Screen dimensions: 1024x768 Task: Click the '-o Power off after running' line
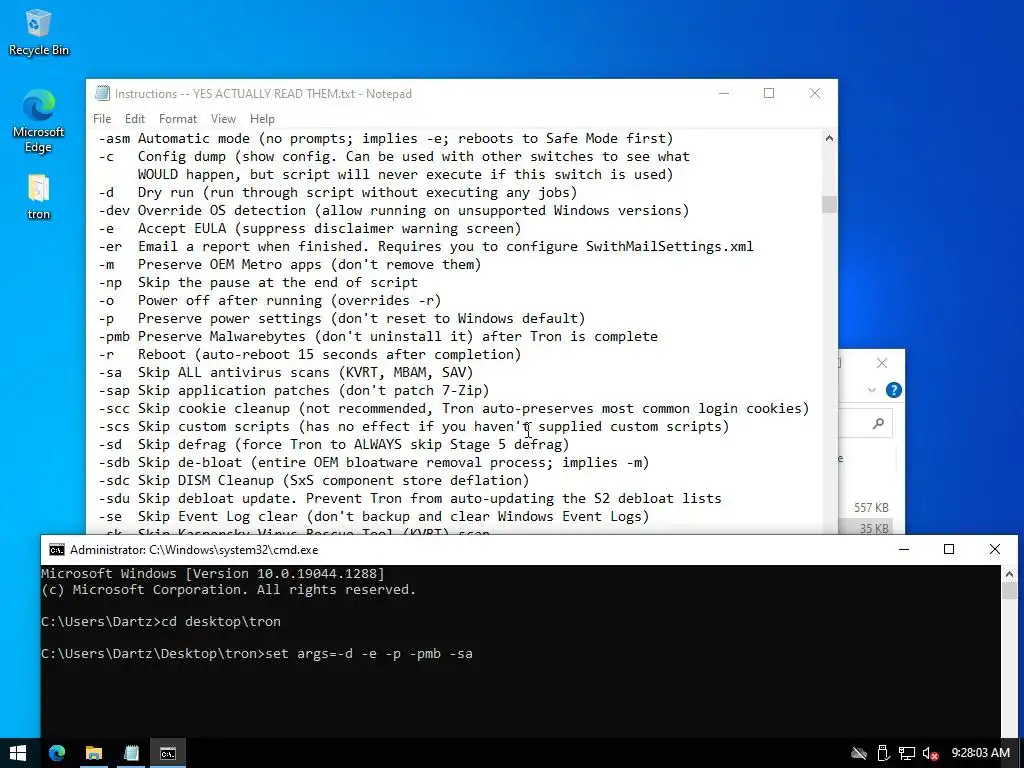click(x=270, y=300)
